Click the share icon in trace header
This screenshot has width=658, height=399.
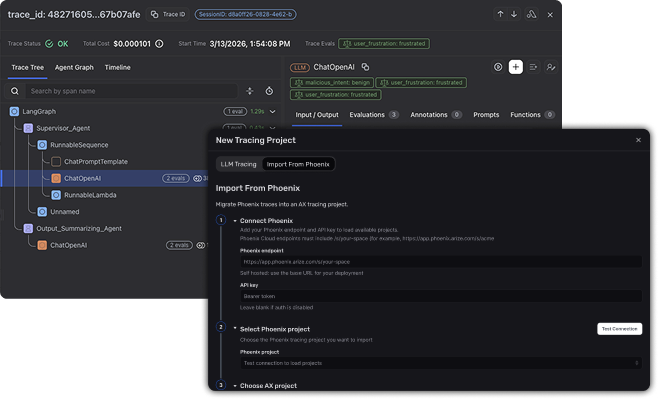click(531, 14)
